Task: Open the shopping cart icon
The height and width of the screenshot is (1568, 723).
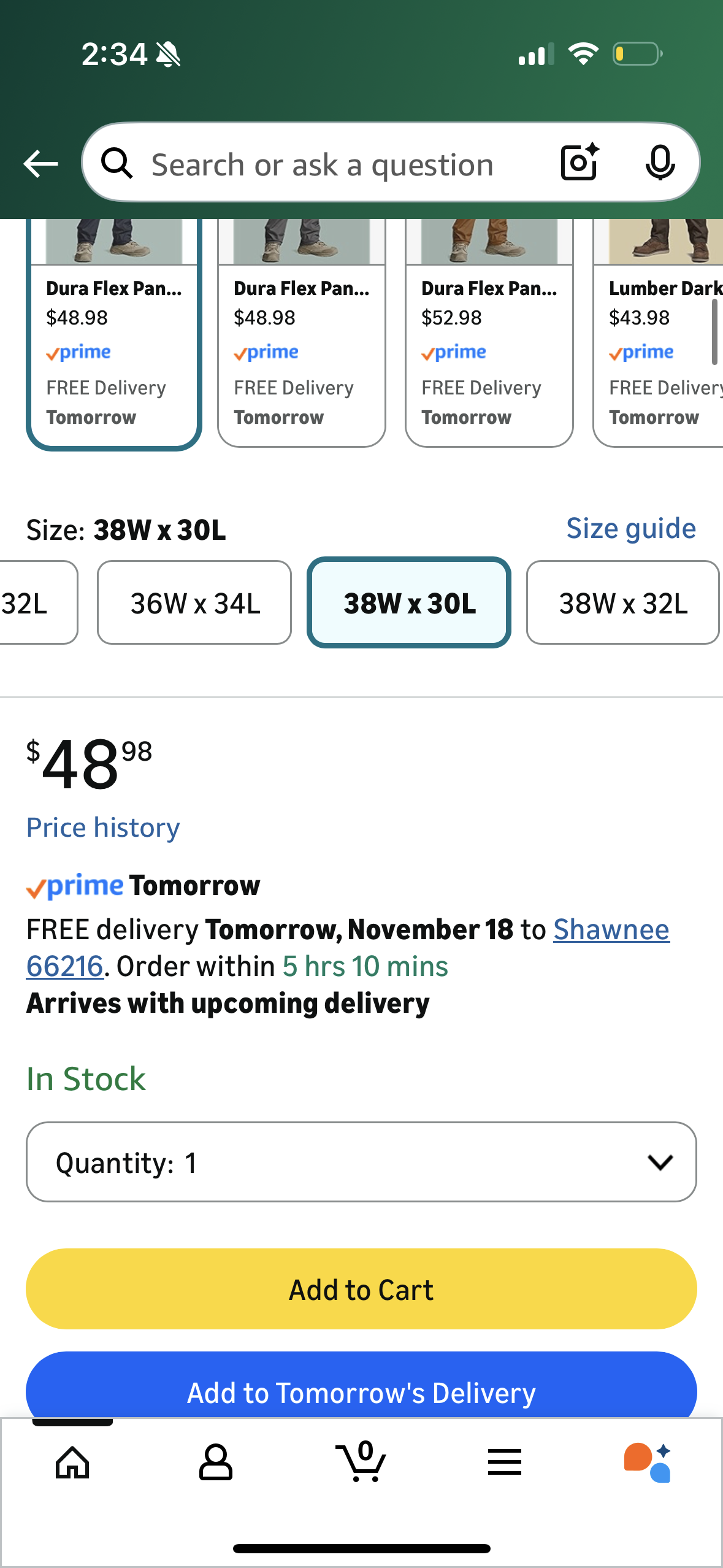Action: [x=361, y=1462]
